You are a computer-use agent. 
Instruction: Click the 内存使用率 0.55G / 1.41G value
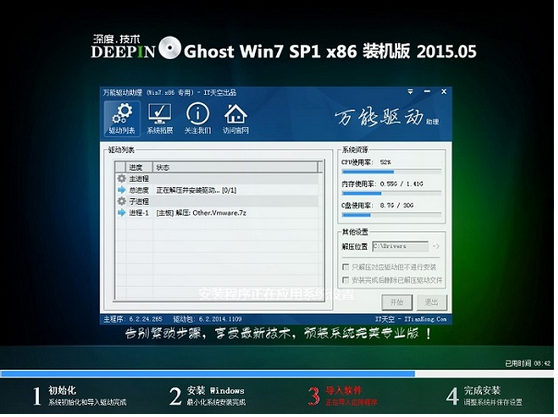[401, 184]
